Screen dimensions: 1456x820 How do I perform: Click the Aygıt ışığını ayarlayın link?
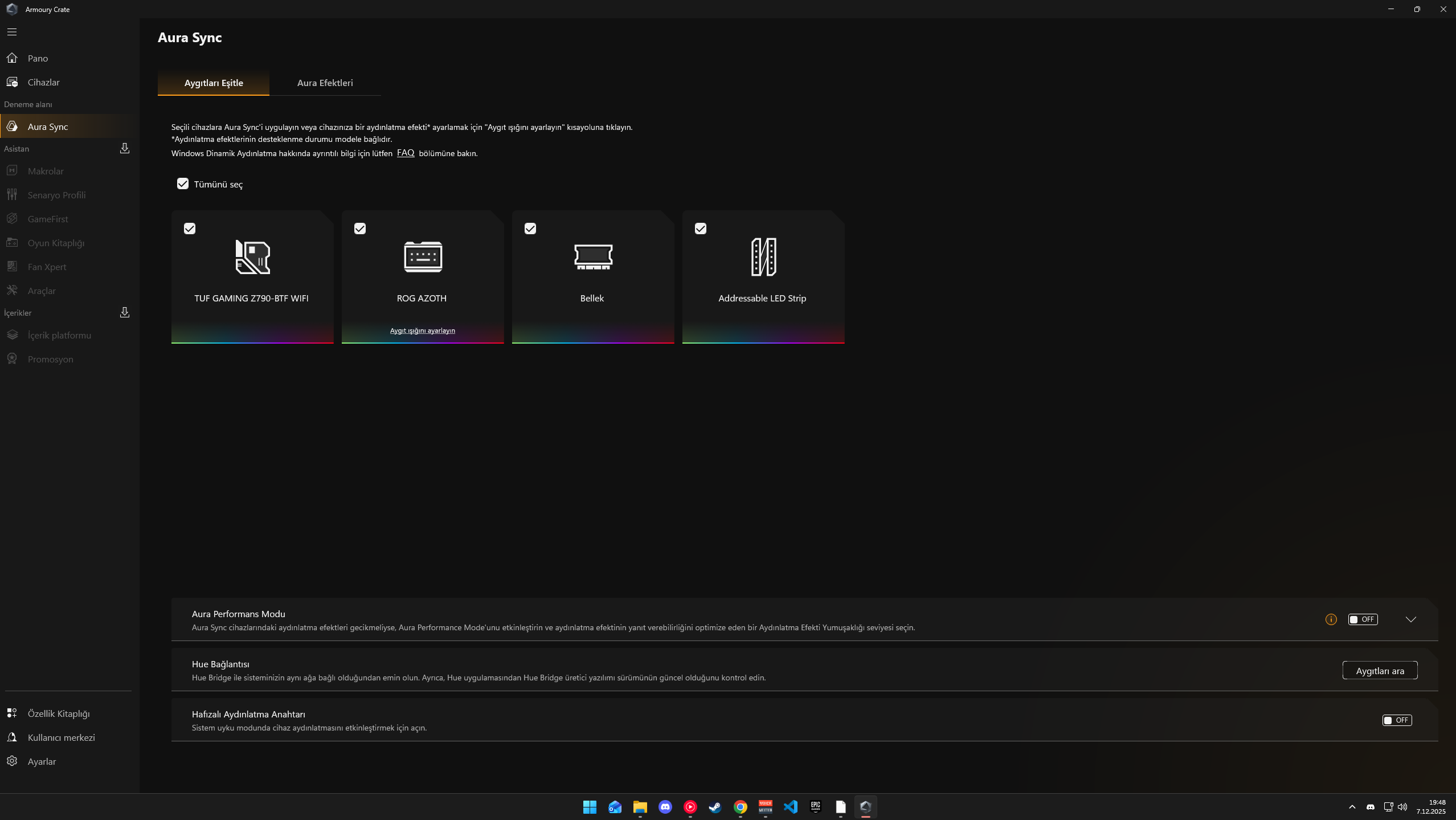click(423, 331)
